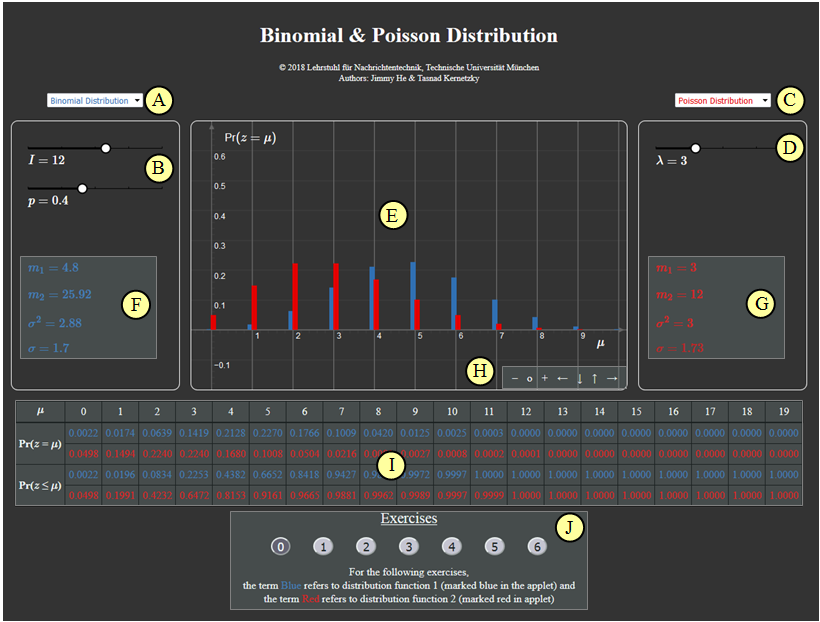The image size is (820, 622).
Task: Pan the graph up with up arrow
Action: pyautogui.click(x=595, y=378)
